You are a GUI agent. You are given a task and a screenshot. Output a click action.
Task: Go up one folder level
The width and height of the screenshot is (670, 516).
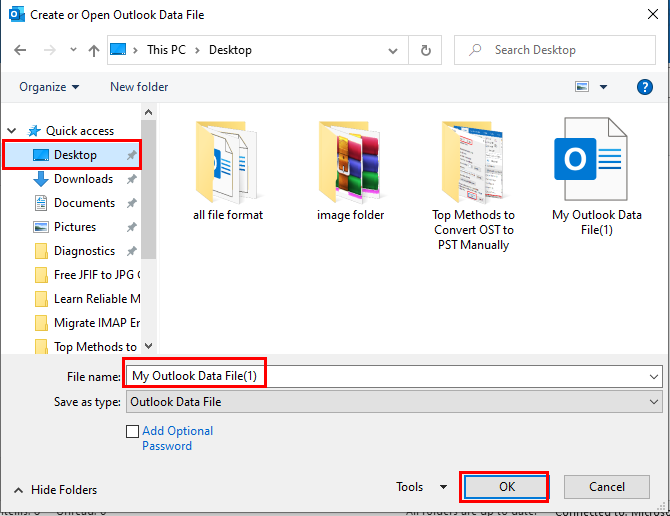tap(94, 50)
